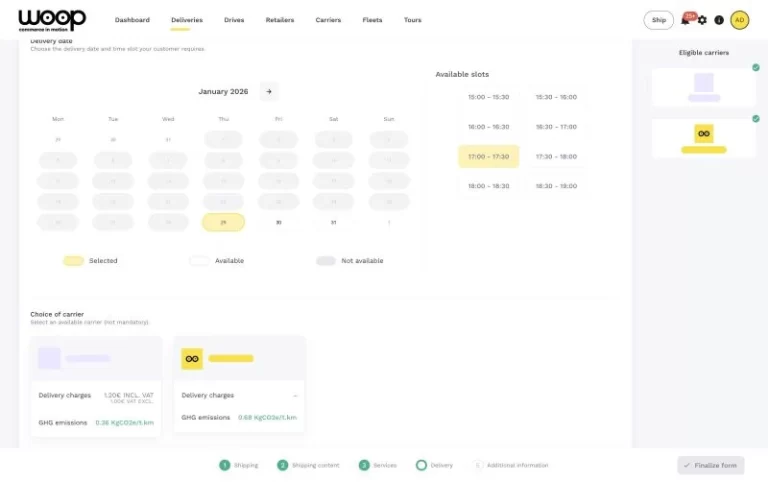Open the purple eligible carrier card
This screenshot has width=768, height=482.
[703, 87]
